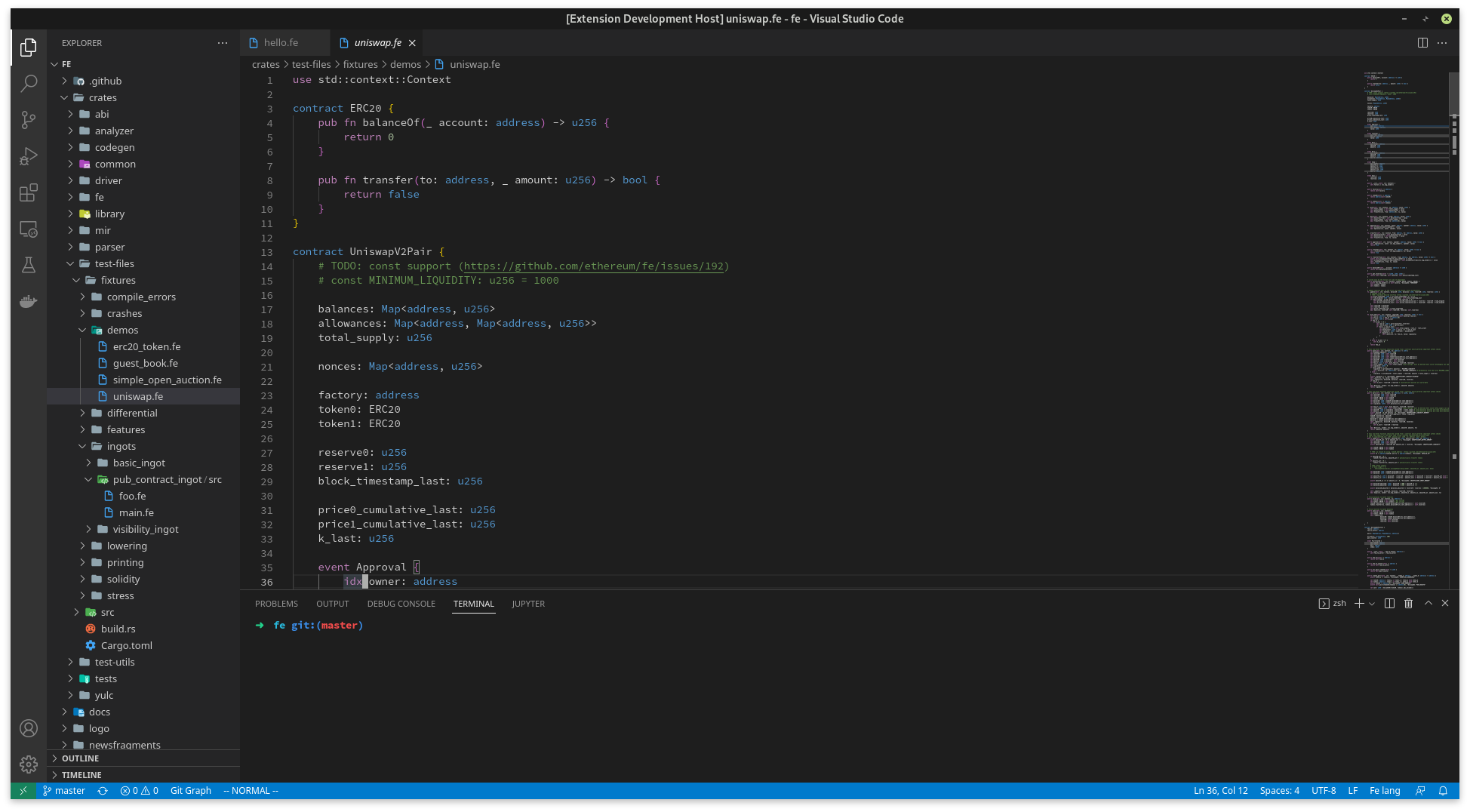Switch to the OUTPUT panel tab

(332, 604)
